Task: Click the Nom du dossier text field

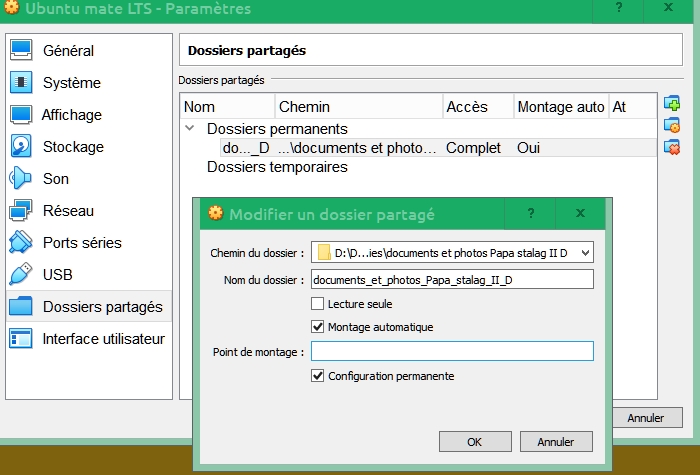Action: [x=452, y=280]
